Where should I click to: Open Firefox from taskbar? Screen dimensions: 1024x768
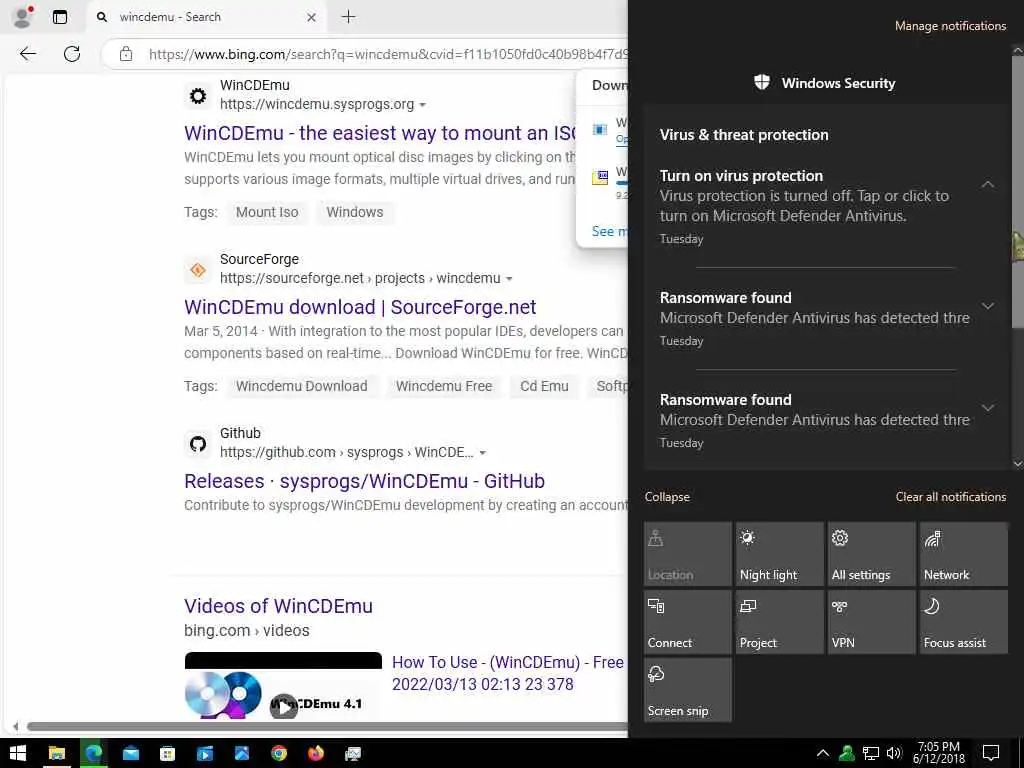point(316,754)
